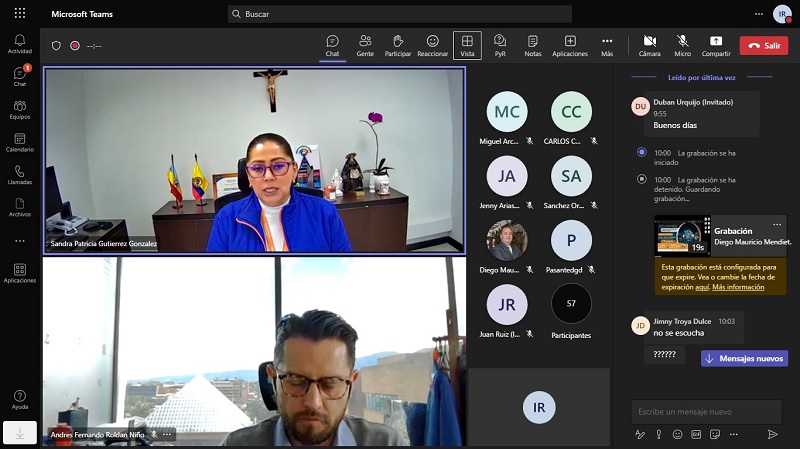Jump to Mensajes nuevos

click(744, 358)
